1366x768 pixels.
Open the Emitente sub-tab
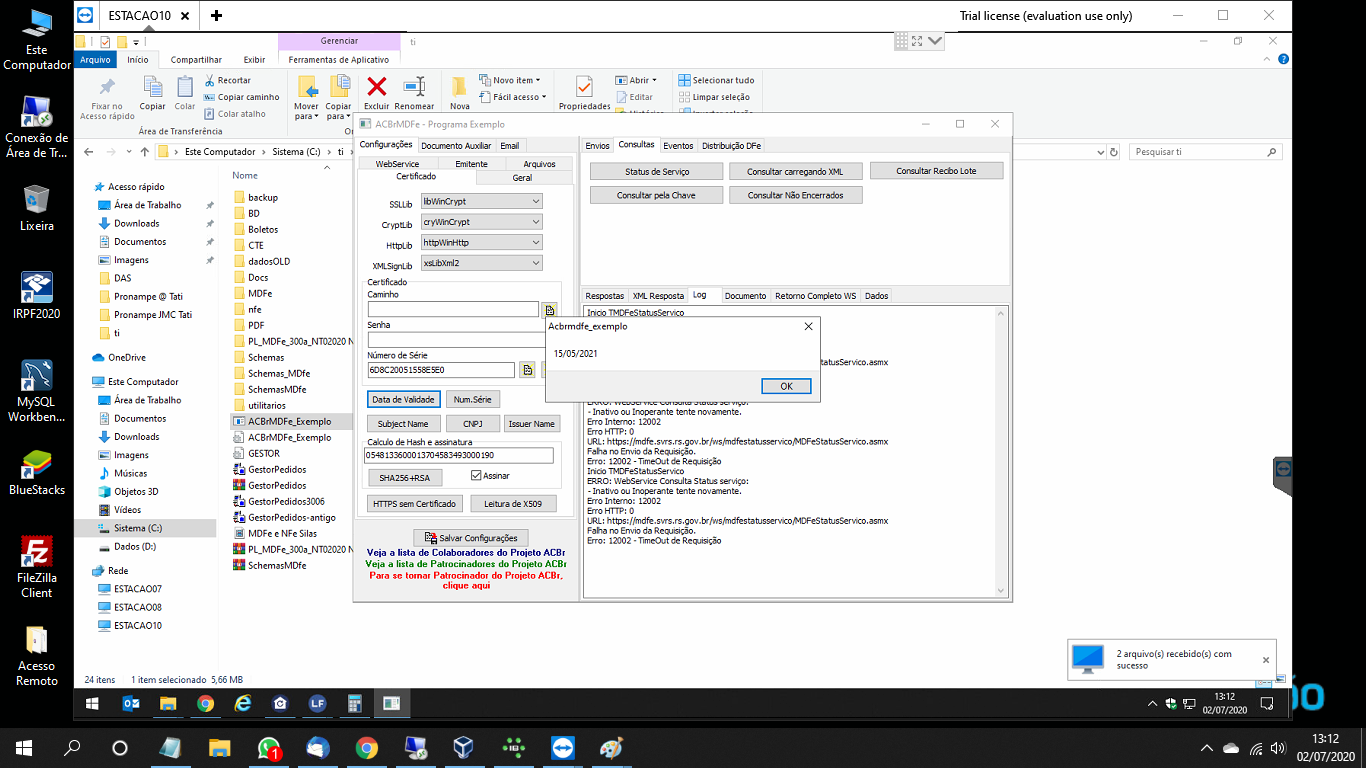point(471,163)
